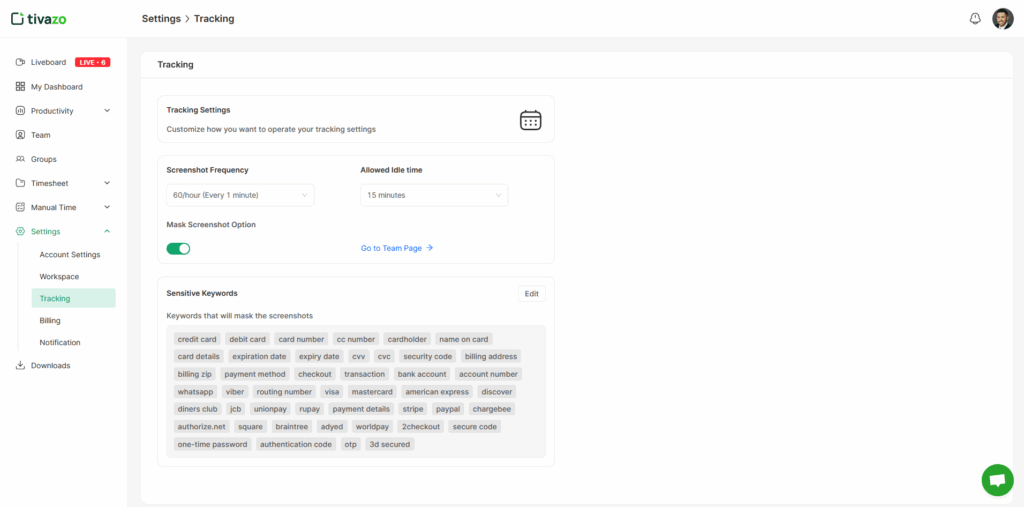This screenshot has height=507, width=1024.
Task: Click the 'authorize.net' keyword tag
Action: click(x=202, y=427)
